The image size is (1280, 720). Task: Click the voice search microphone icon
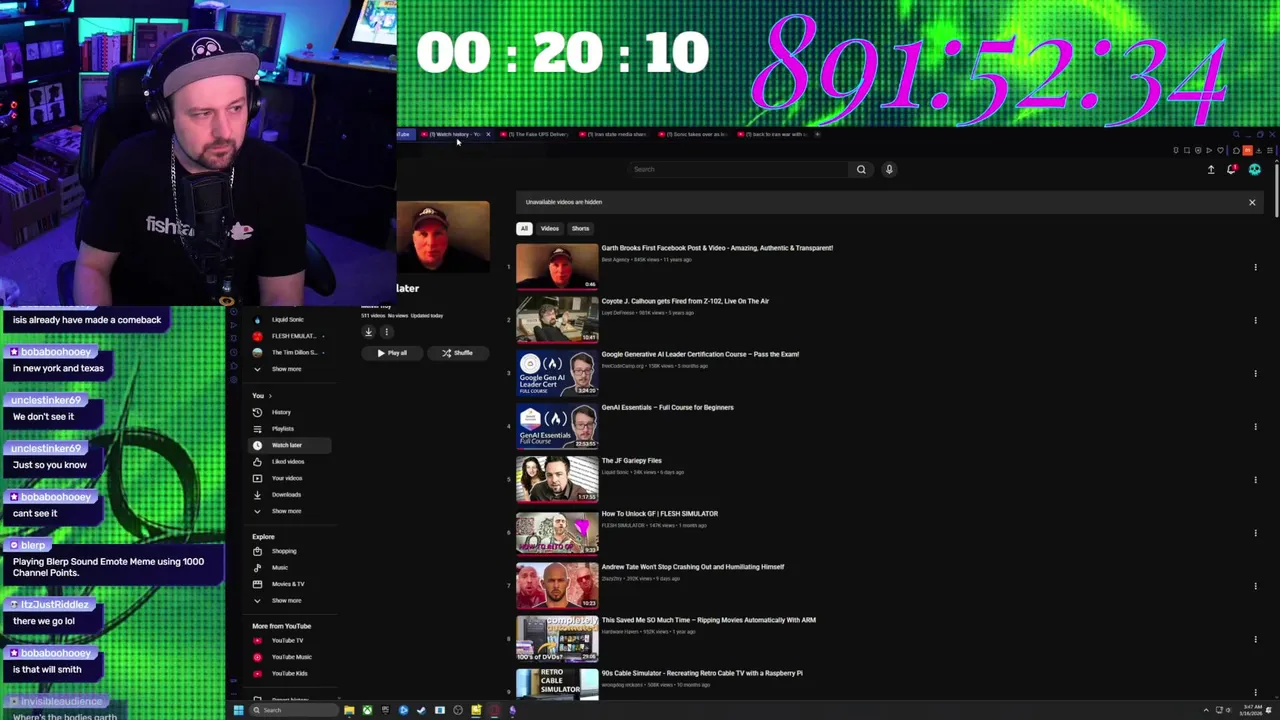pyautogui.click(x=889, y=169)
